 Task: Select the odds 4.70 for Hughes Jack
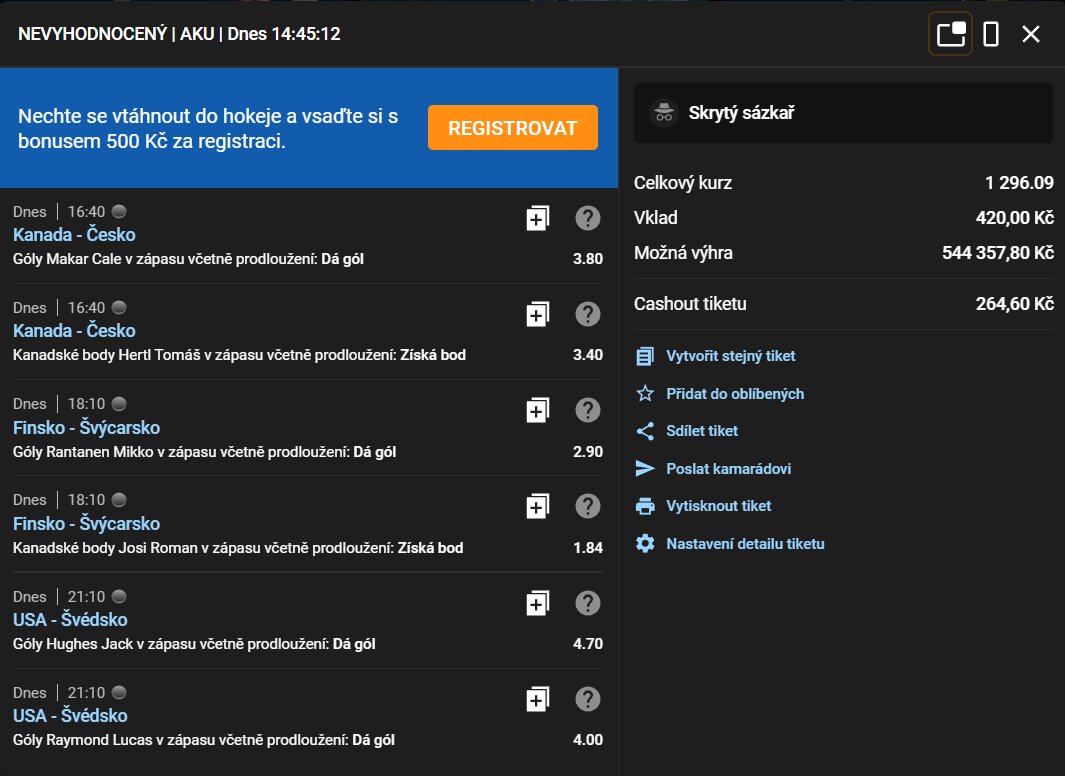pyautogui.click(x=588, y=644)
